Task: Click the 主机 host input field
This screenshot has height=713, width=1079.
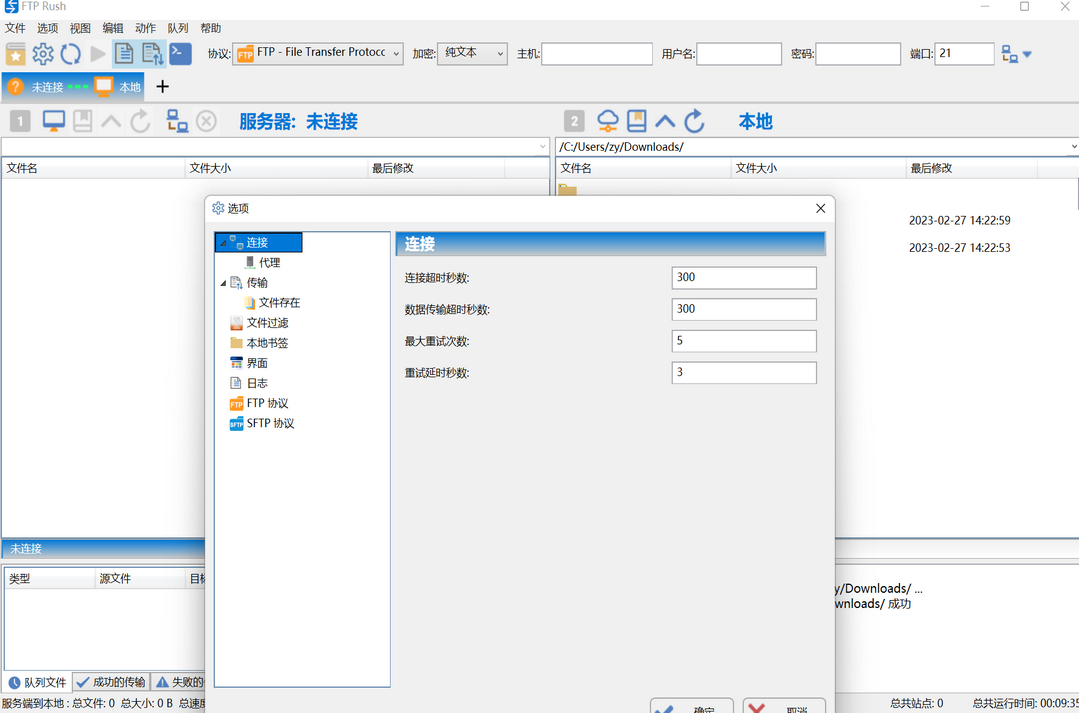Action: [597, 54]
